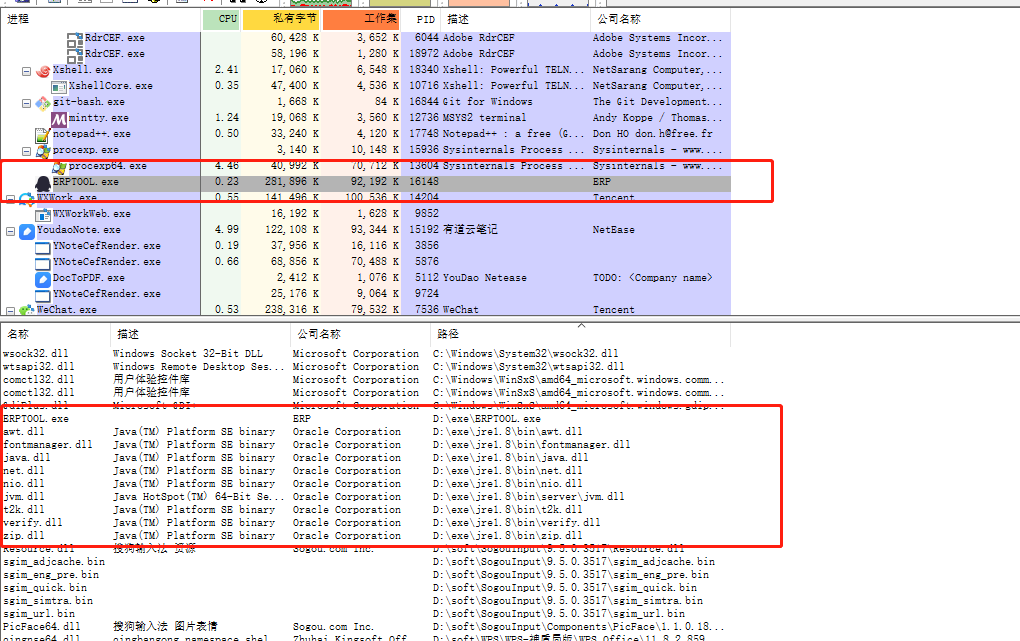This screenshot has height=641, width=1020.
Task: Select the notepad++.exe process row
Action: pos(366,134)
